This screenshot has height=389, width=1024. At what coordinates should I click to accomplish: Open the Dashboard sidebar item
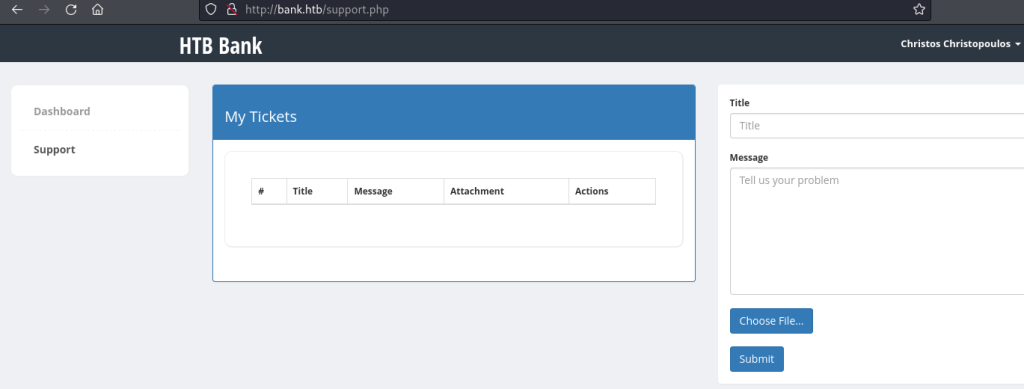coord(62,112)
